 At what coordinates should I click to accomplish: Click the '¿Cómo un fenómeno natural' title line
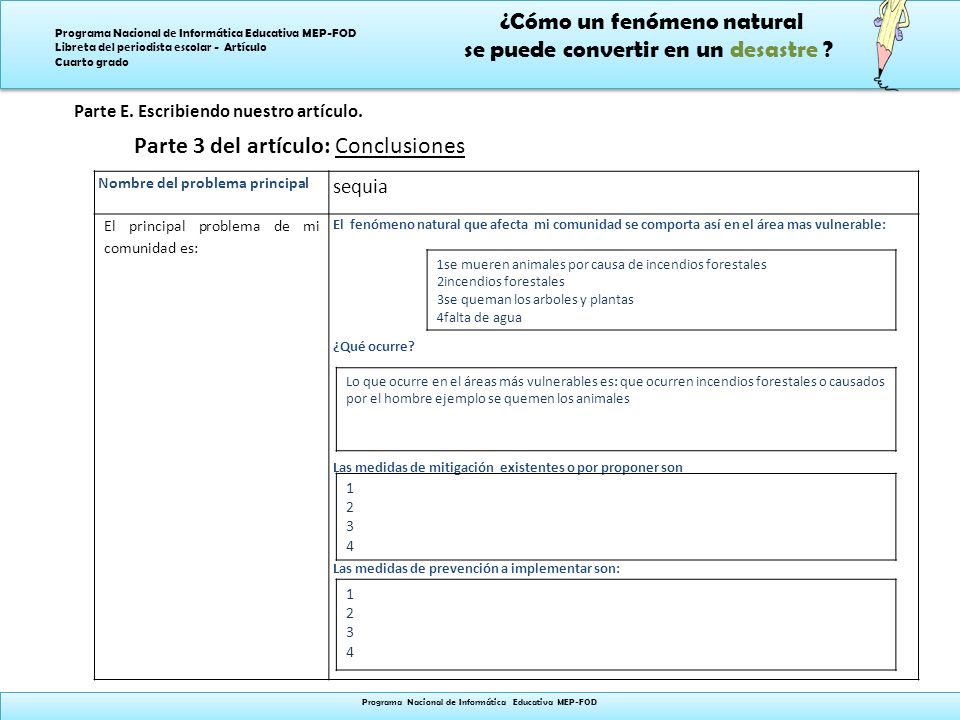click(651, 22)
